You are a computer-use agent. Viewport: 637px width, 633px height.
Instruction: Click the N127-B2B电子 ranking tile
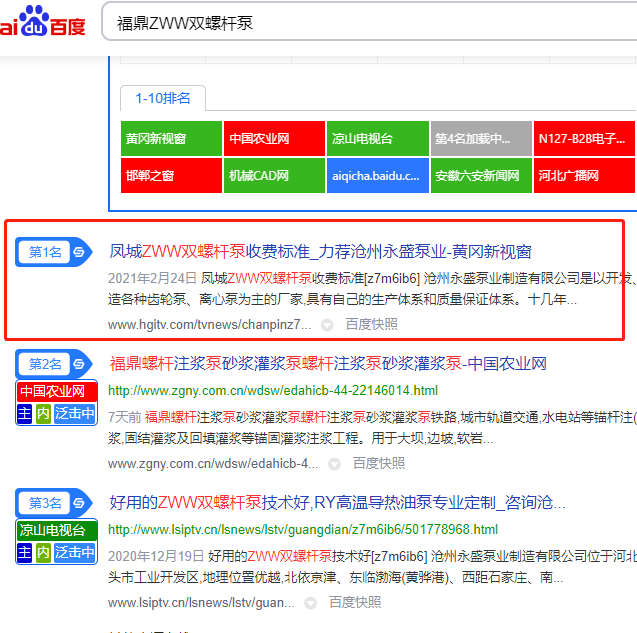[584, 139]
